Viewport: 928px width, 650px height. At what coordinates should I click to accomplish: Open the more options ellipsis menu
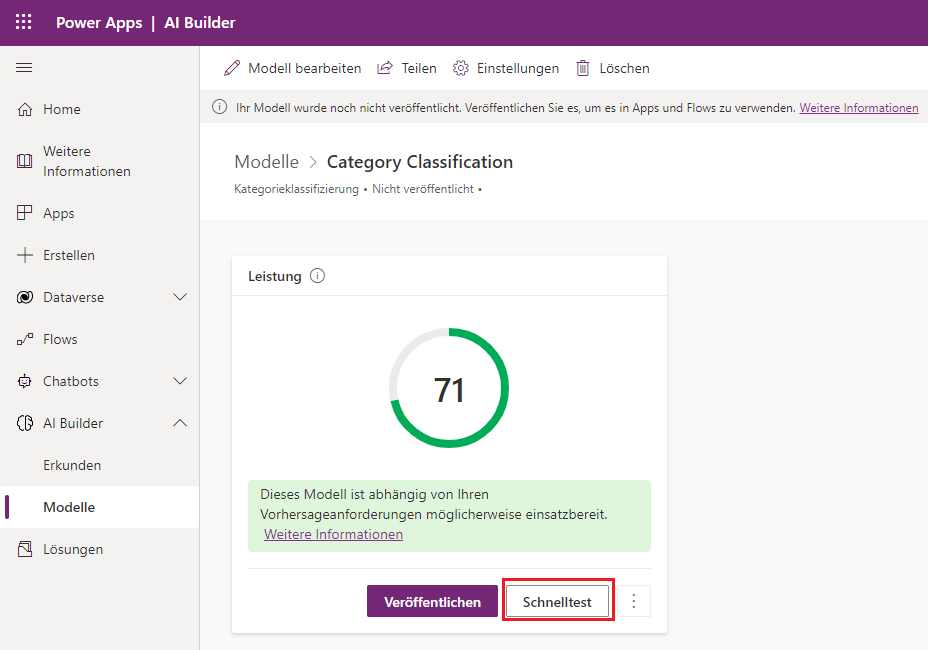[634, 602]
